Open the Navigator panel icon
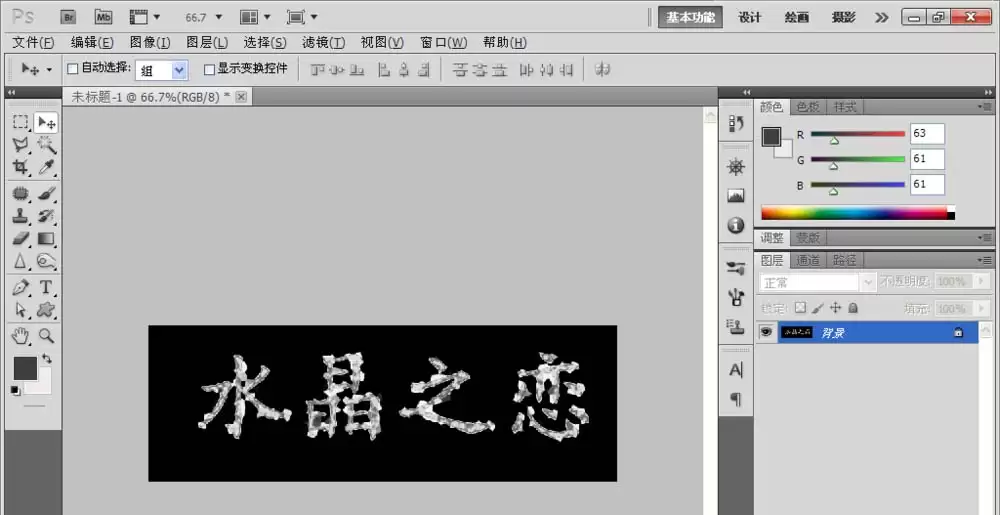Screen dimensions: 1000x515 coord(736,167)
